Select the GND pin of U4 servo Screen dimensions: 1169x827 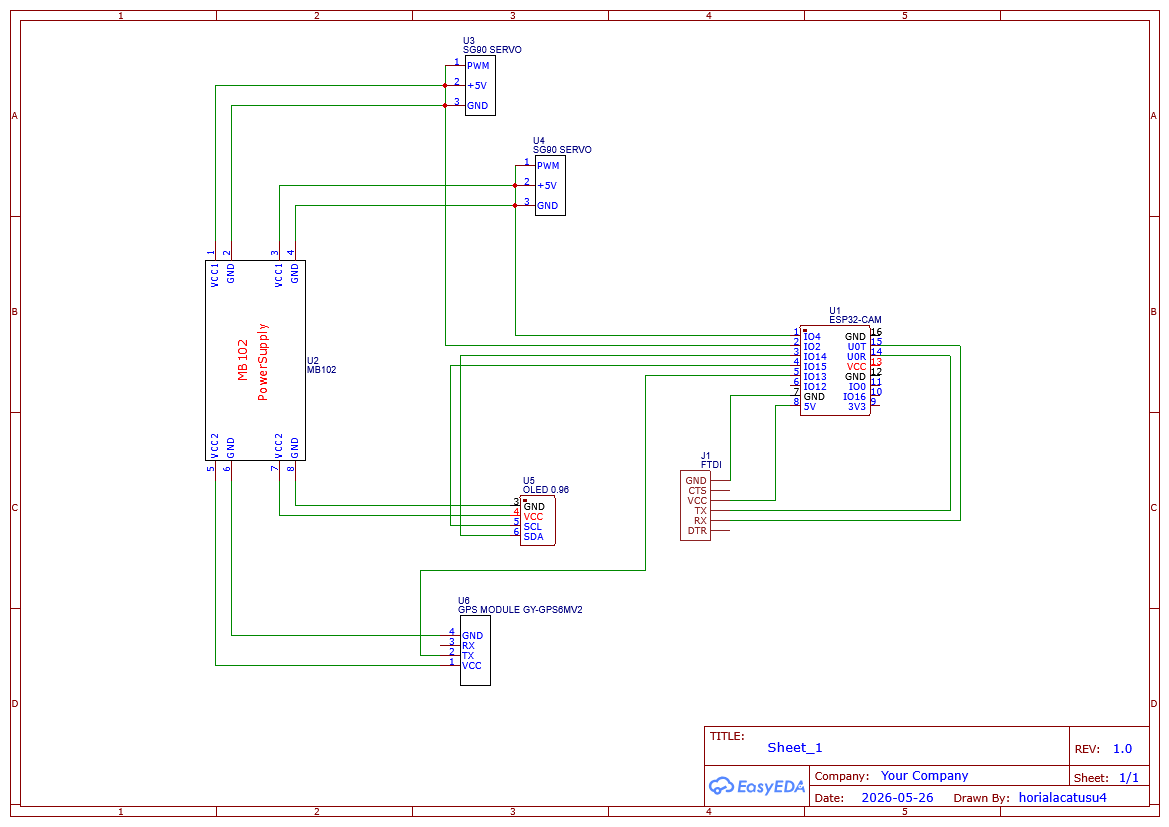(547, 206)
